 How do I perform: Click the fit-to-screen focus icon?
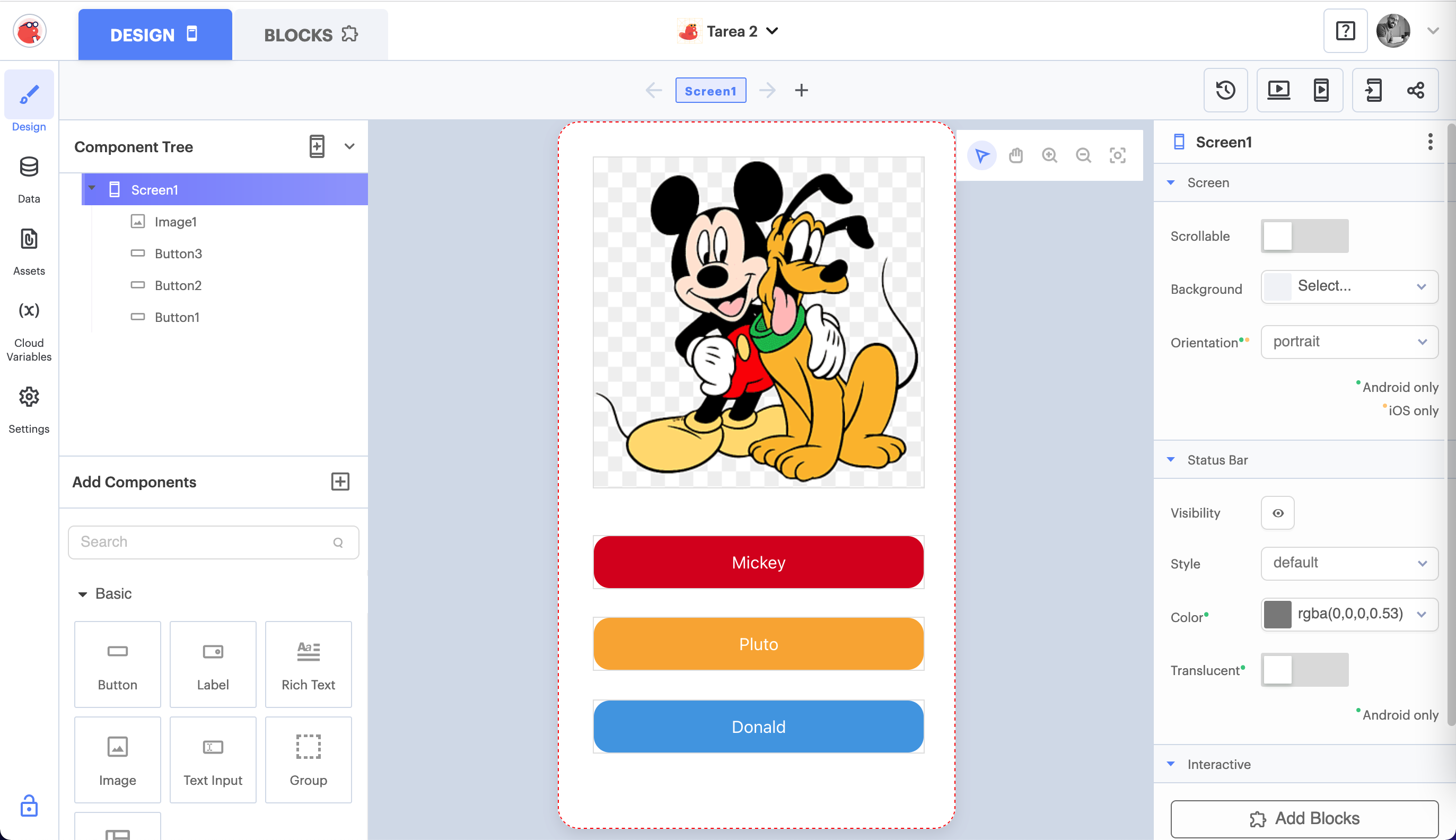(1117, 155)
